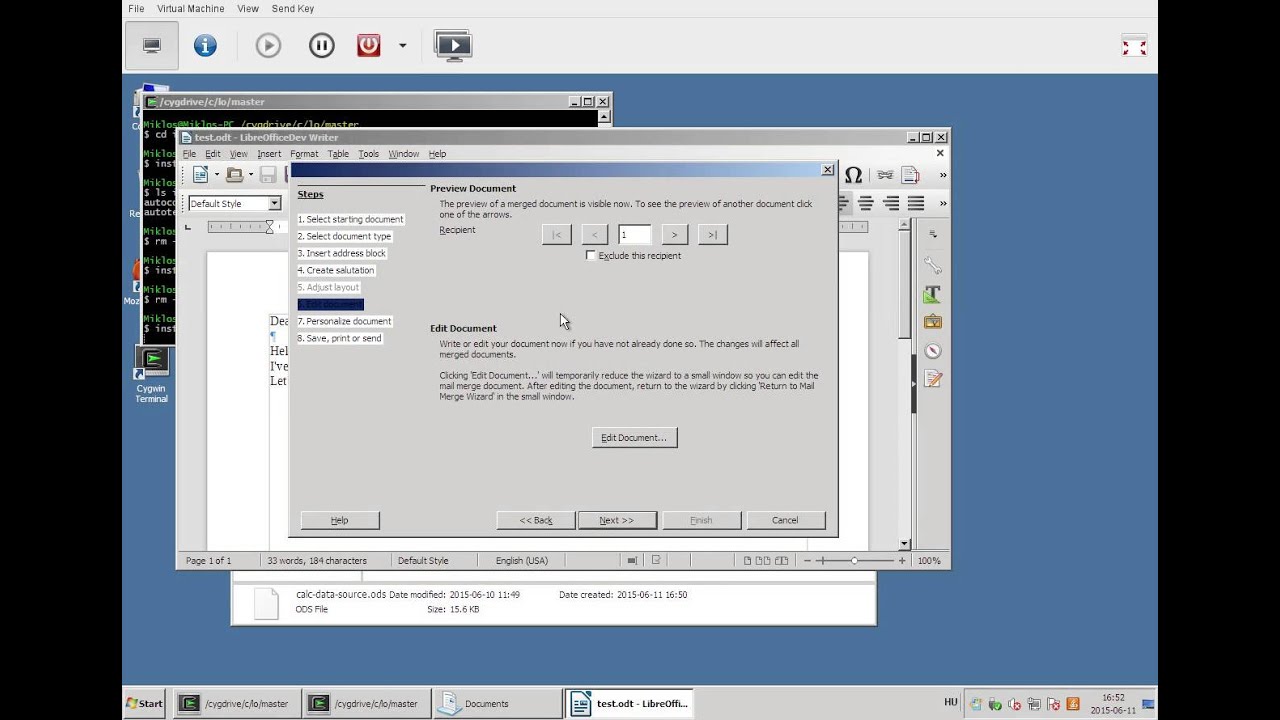Jump to last recipient with >| button
The height and width of the screenshot is (720, 1280).
coord(712,235)
